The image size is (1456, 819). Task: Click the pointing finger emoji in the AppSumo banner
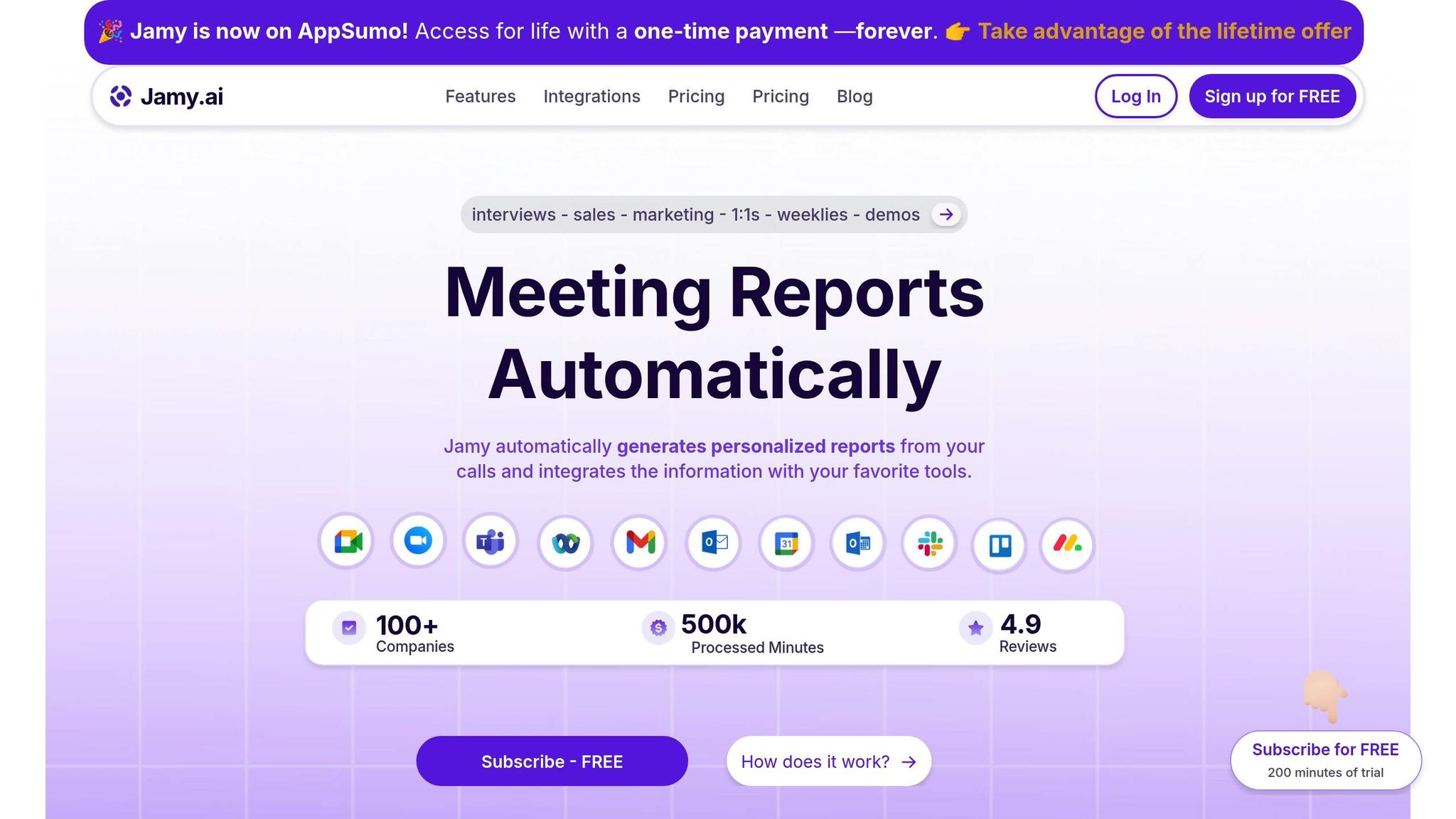958,32
